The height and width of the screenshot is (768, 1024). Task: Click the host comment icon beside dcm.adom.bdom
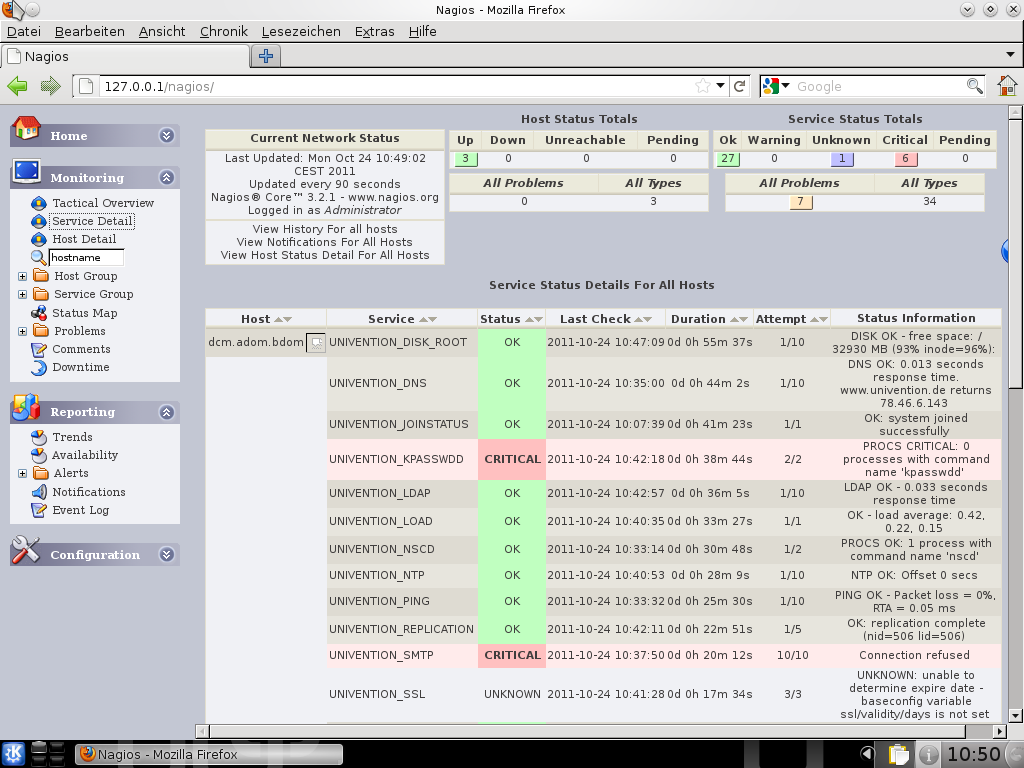tap(316, 342)
